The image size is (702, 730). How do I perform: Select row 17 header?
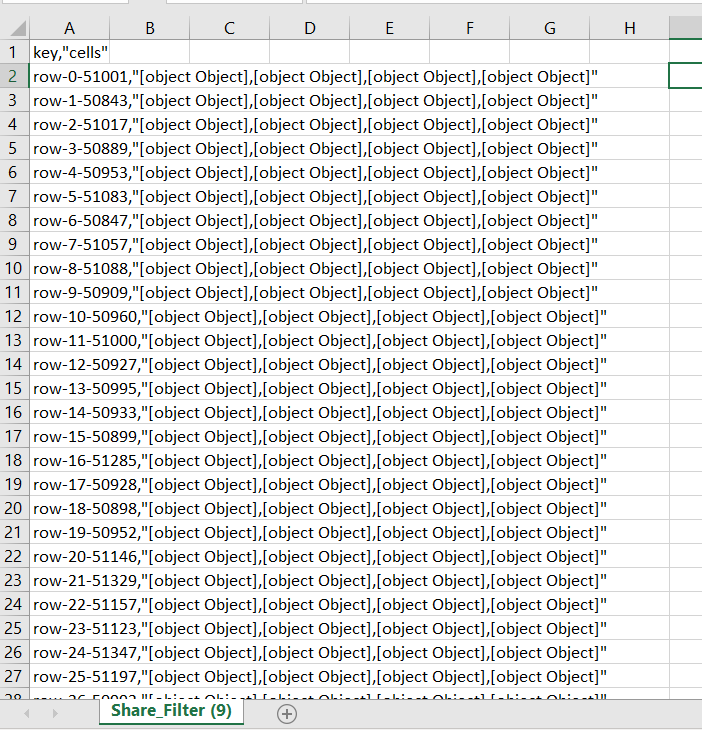(x=14, y=436)
